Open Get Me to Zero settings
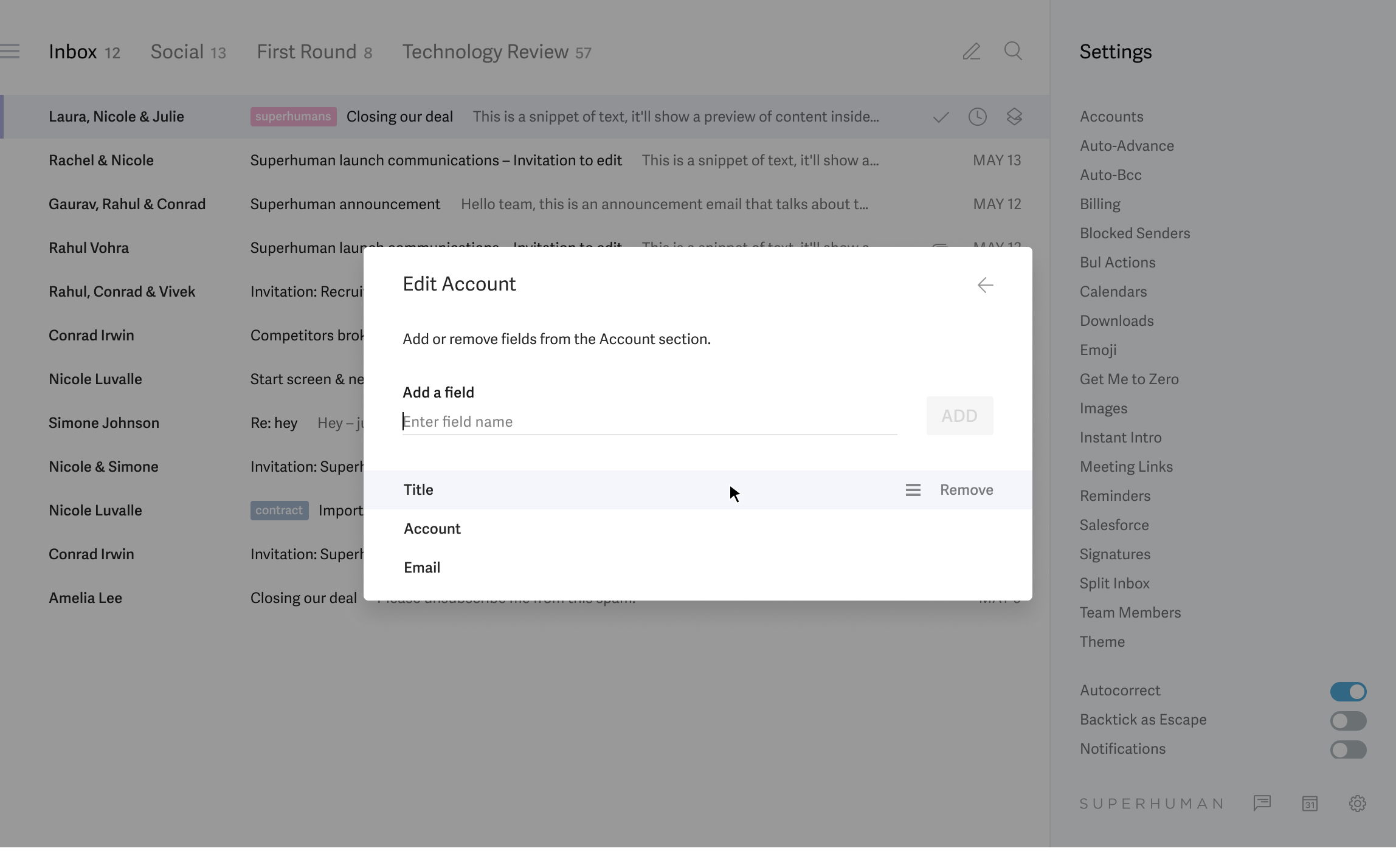Image resolution: width=1396 pixels, height=868 pixels. [x=1129, y=379]
